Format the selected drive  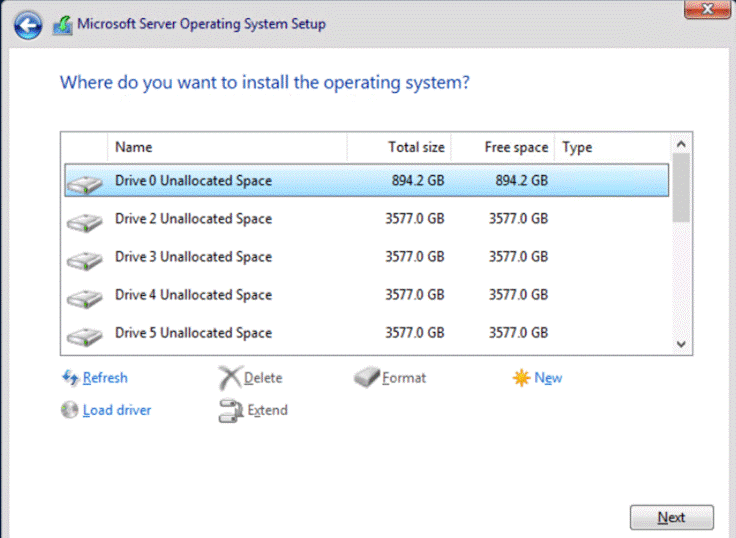404,377
